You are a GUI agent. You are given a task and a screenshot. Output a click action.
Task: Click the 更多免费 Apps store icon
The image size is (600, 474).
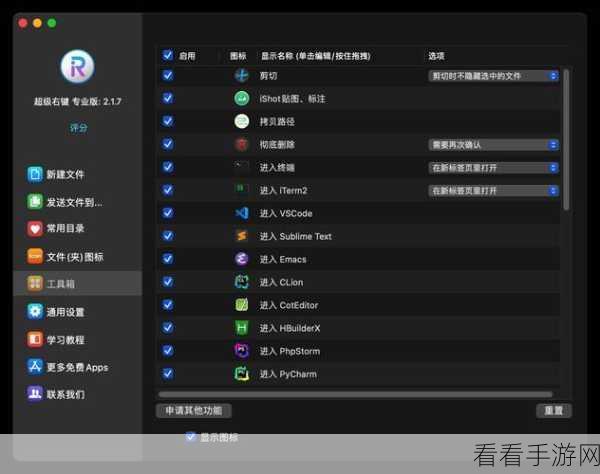point(35,367)
